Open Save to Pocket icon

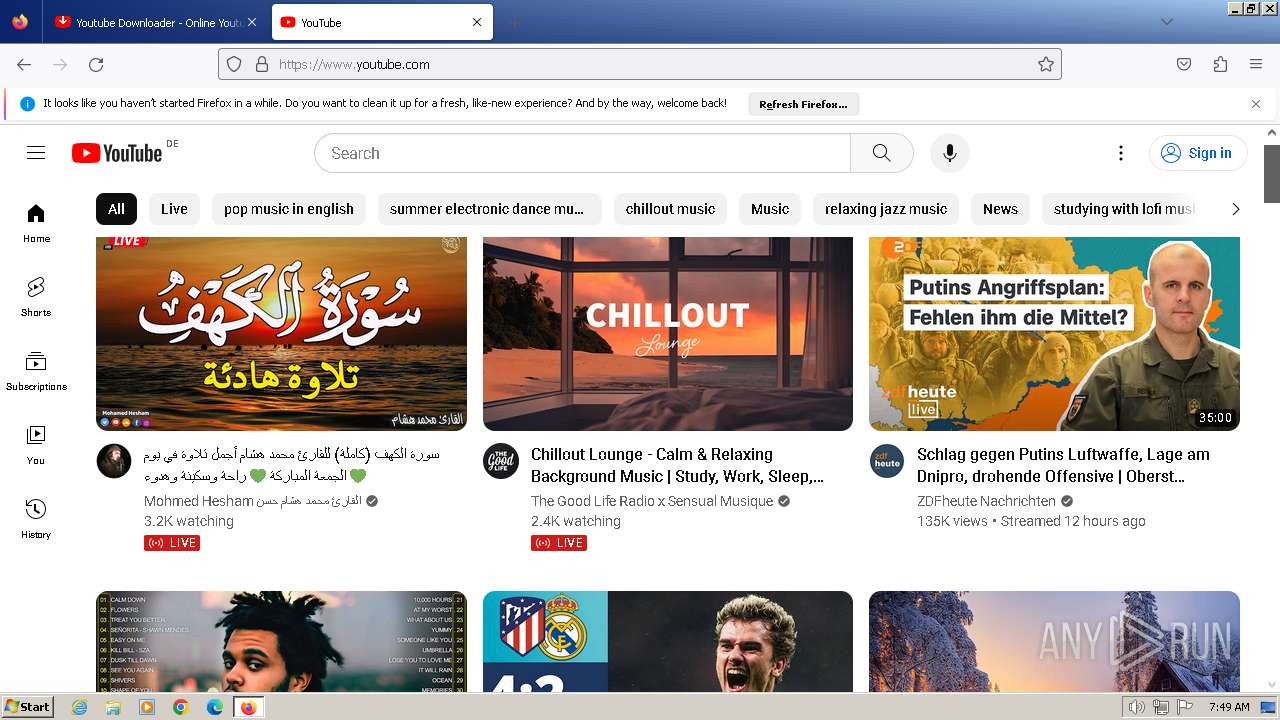1184,64
